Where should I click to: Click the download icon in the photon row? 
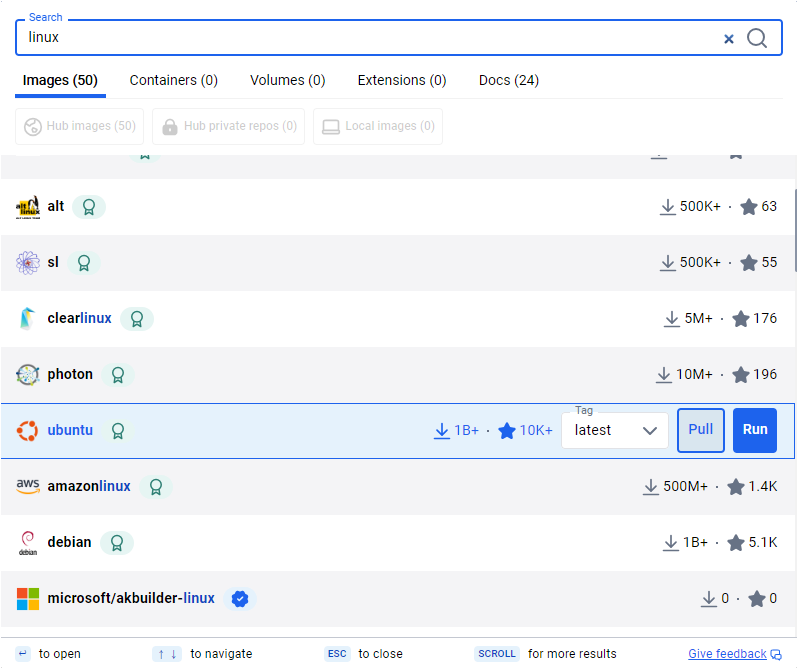[664, 375]
